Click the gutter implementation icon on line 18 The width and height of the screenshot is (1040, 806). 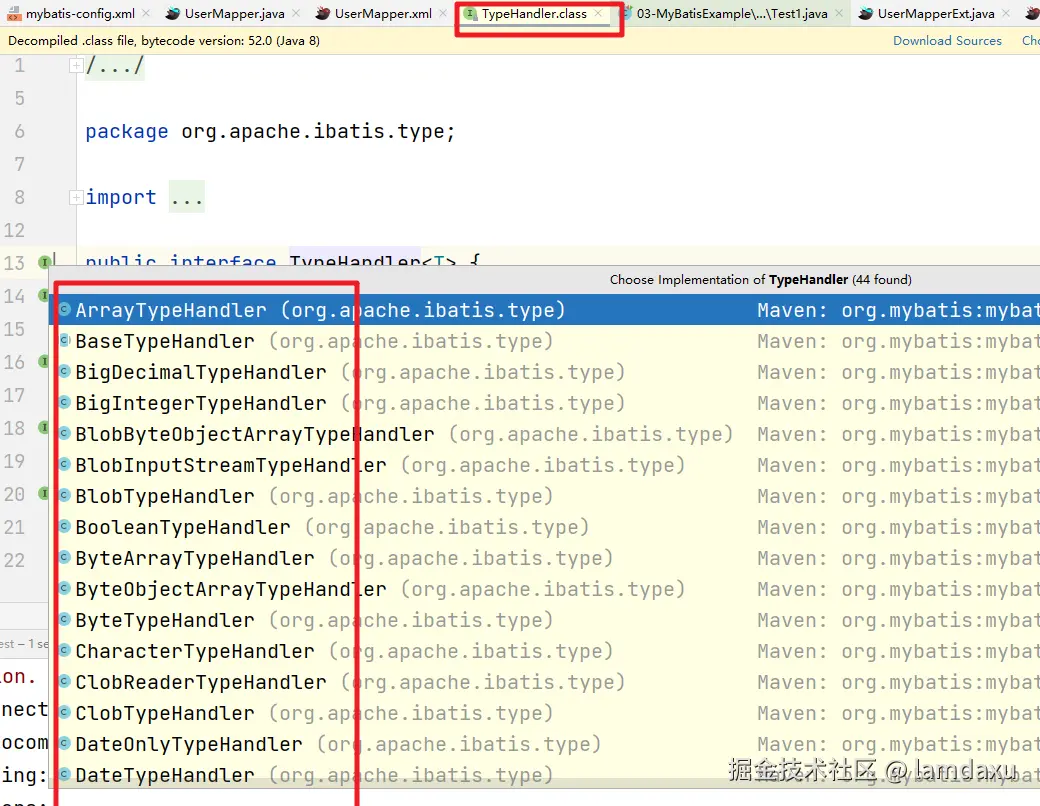coord(44,428)
